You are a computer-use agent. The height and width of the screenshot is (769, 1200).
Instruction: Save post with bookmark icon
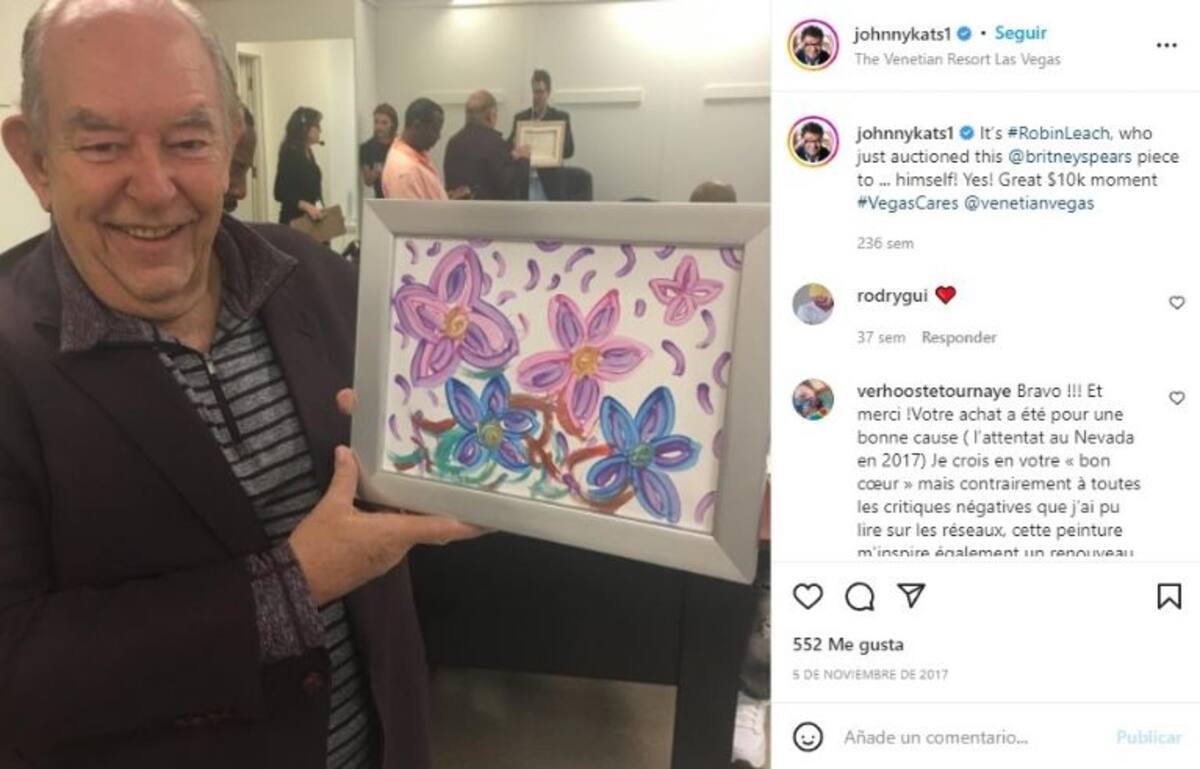pos(1168,596)
